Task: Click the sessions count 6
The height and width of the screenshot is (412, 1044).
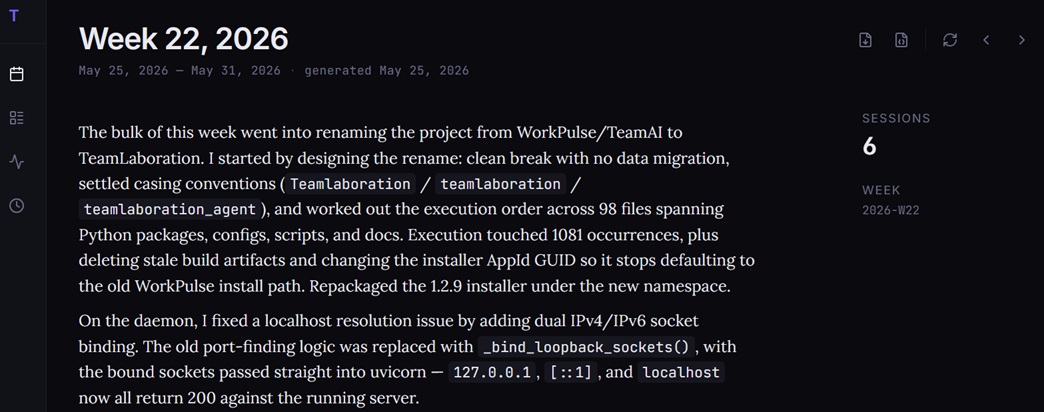Action: tap(869, 146)
